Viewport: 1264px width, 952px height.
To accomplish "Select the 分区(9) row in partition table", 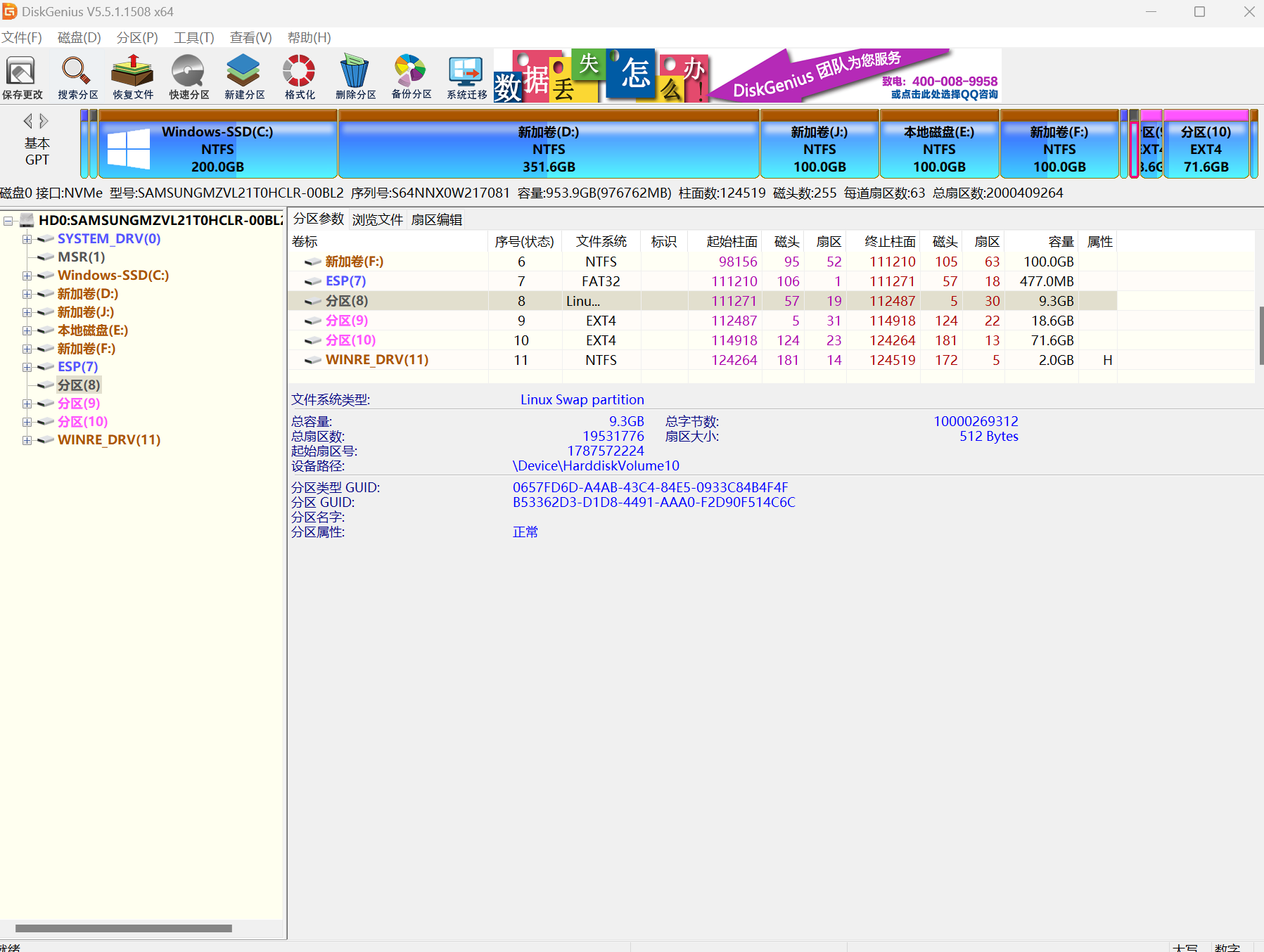I will pos(701,321).
